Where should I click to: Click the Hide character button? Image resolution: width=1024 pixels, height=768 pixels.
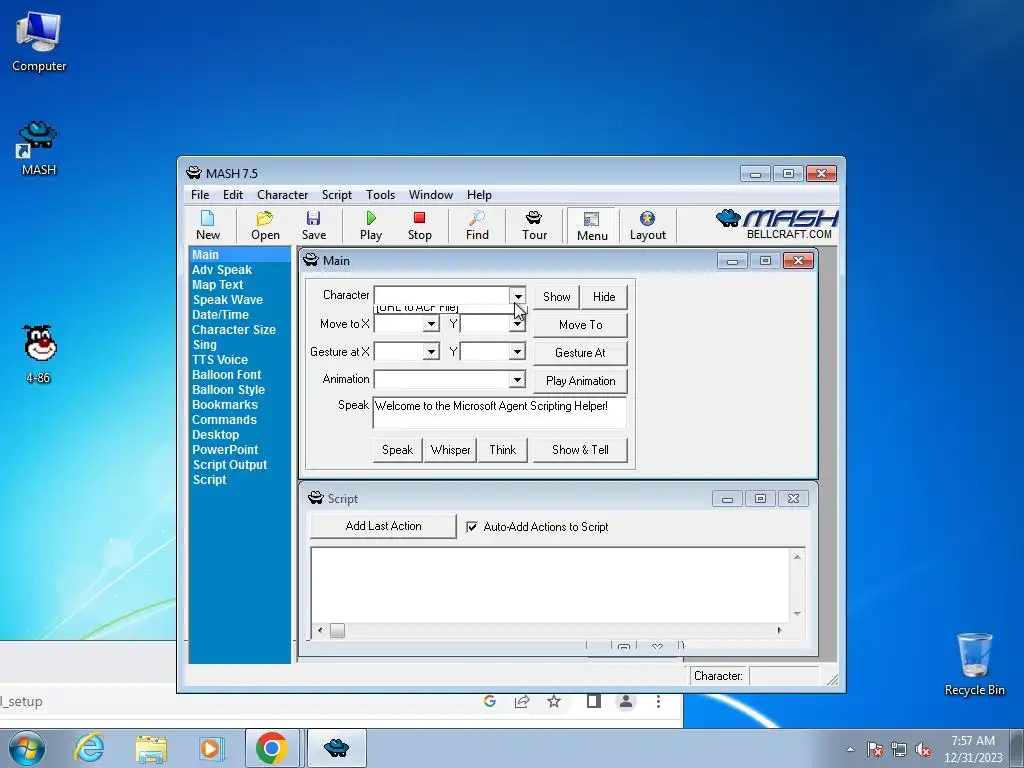coord(604,296)
